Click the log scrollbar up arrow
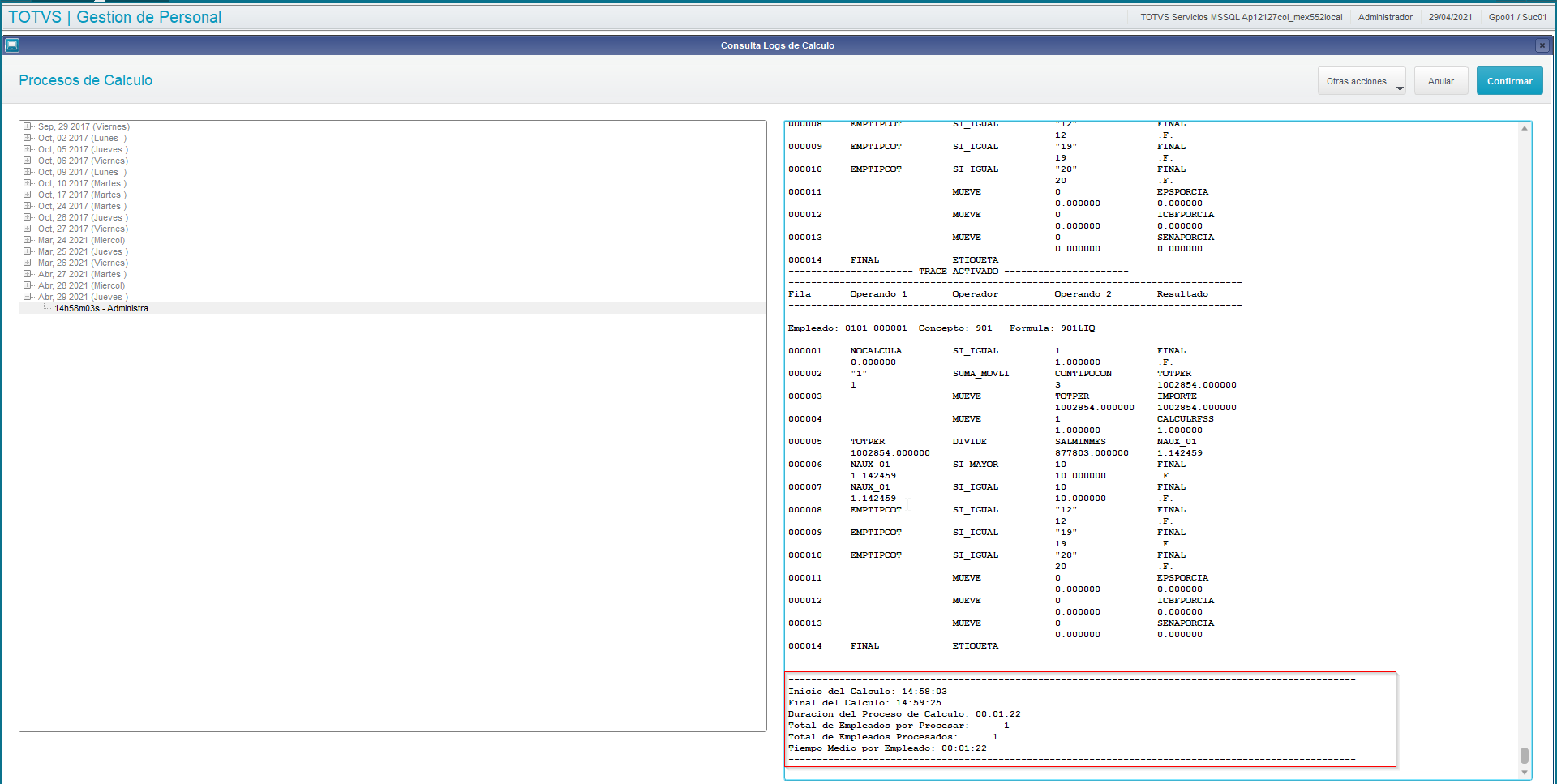Screen dimensions: 1557x784 pyautogui.click(x=1525, y=128)
